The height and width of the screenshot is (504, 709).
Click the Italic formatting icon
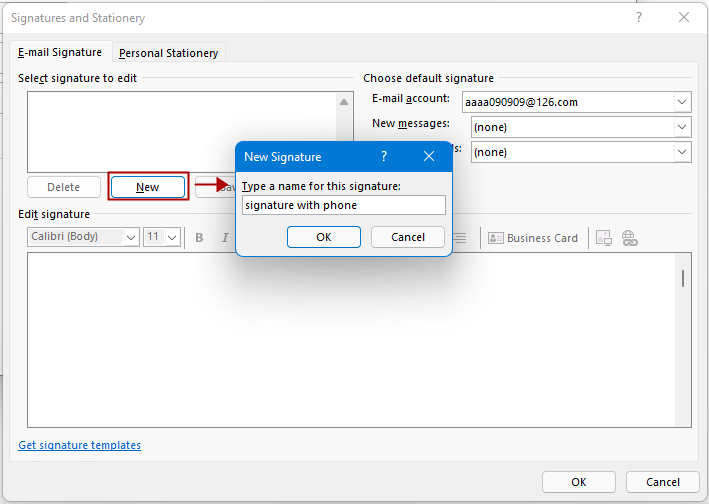[x=225, y=238]
